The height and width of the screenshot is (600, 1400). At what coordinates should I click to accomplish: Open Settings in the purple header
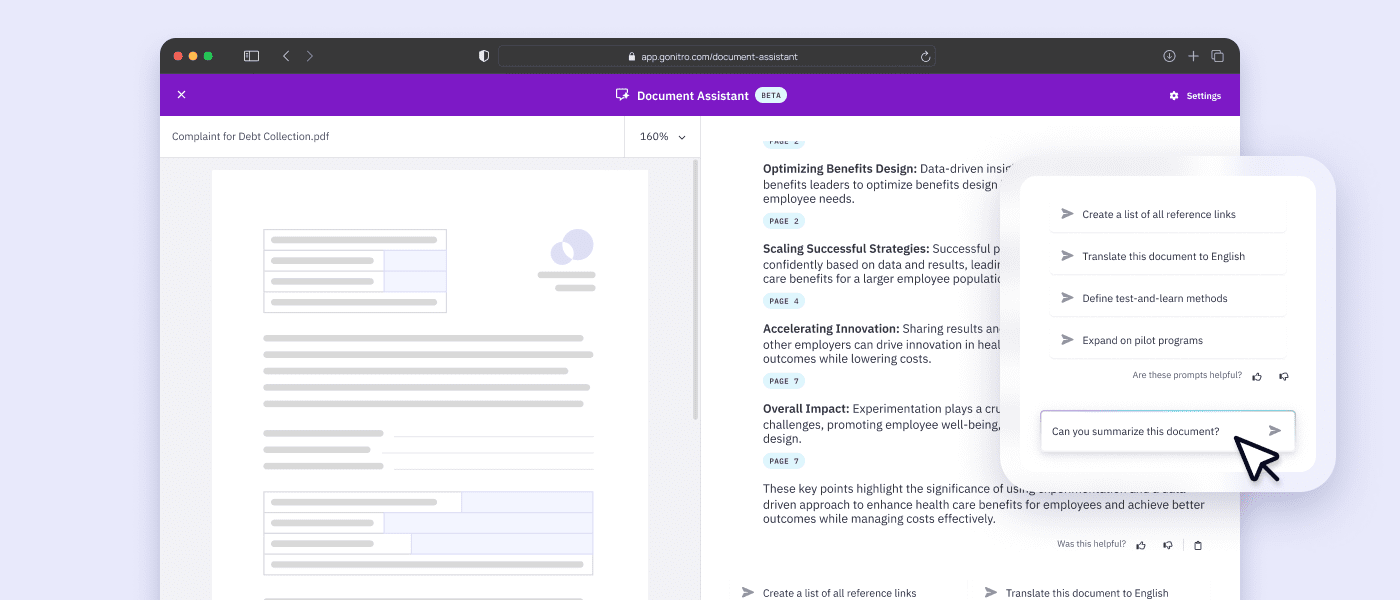[x=1195, y=96]
